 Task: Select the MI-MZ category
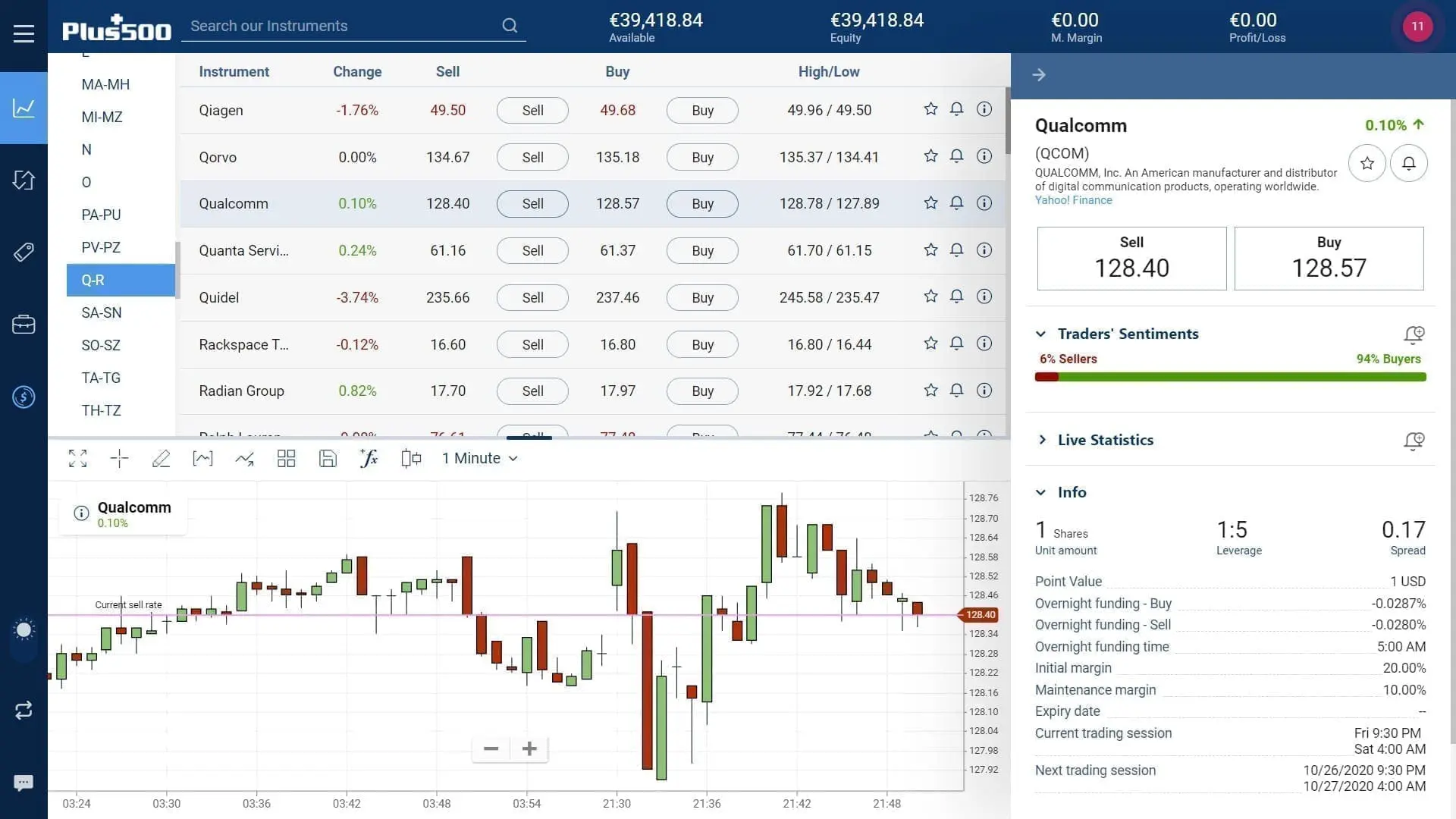tap(102, 117)
